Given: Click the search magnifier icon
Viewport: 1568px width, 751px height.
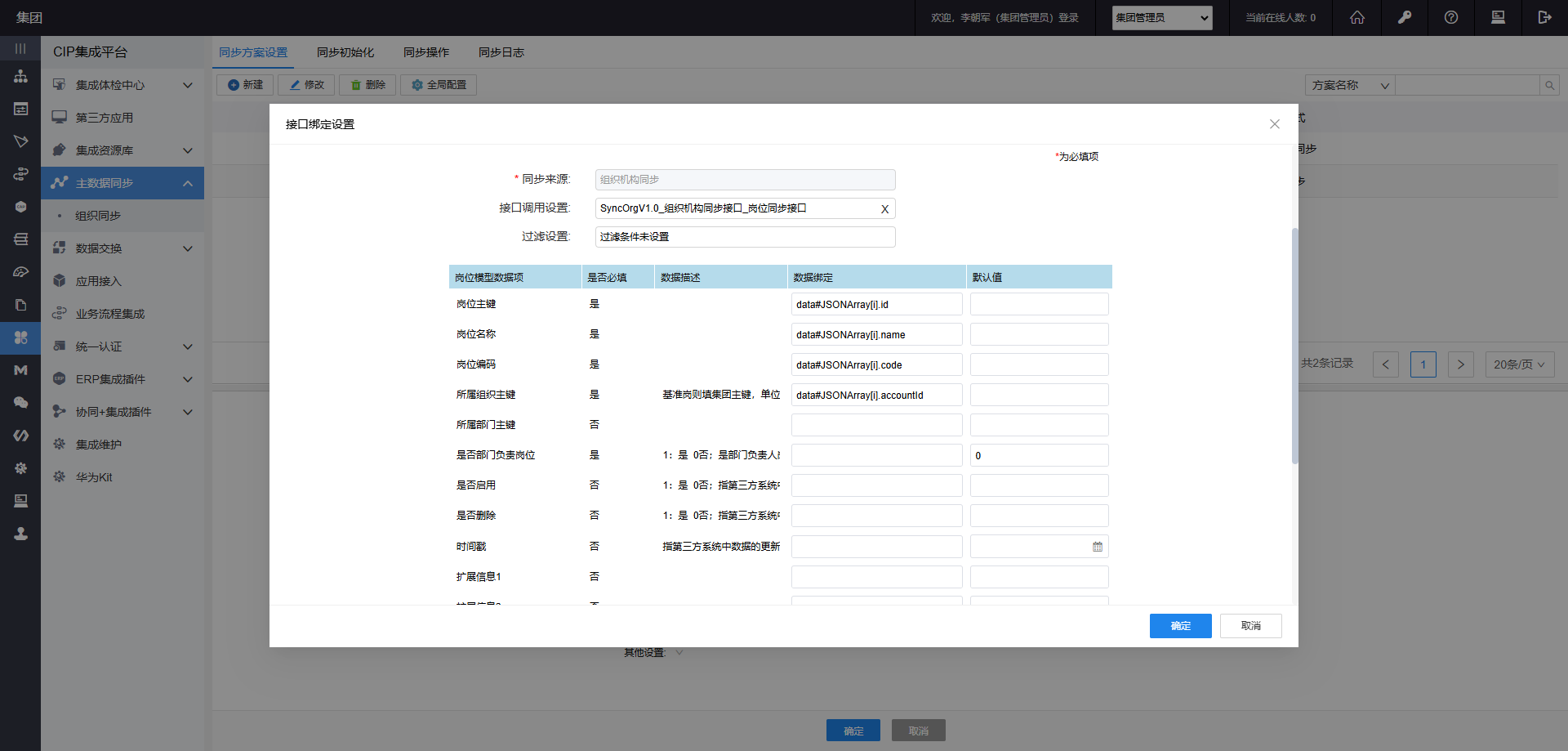Looking at the screenshot, I should [1549, 86].
